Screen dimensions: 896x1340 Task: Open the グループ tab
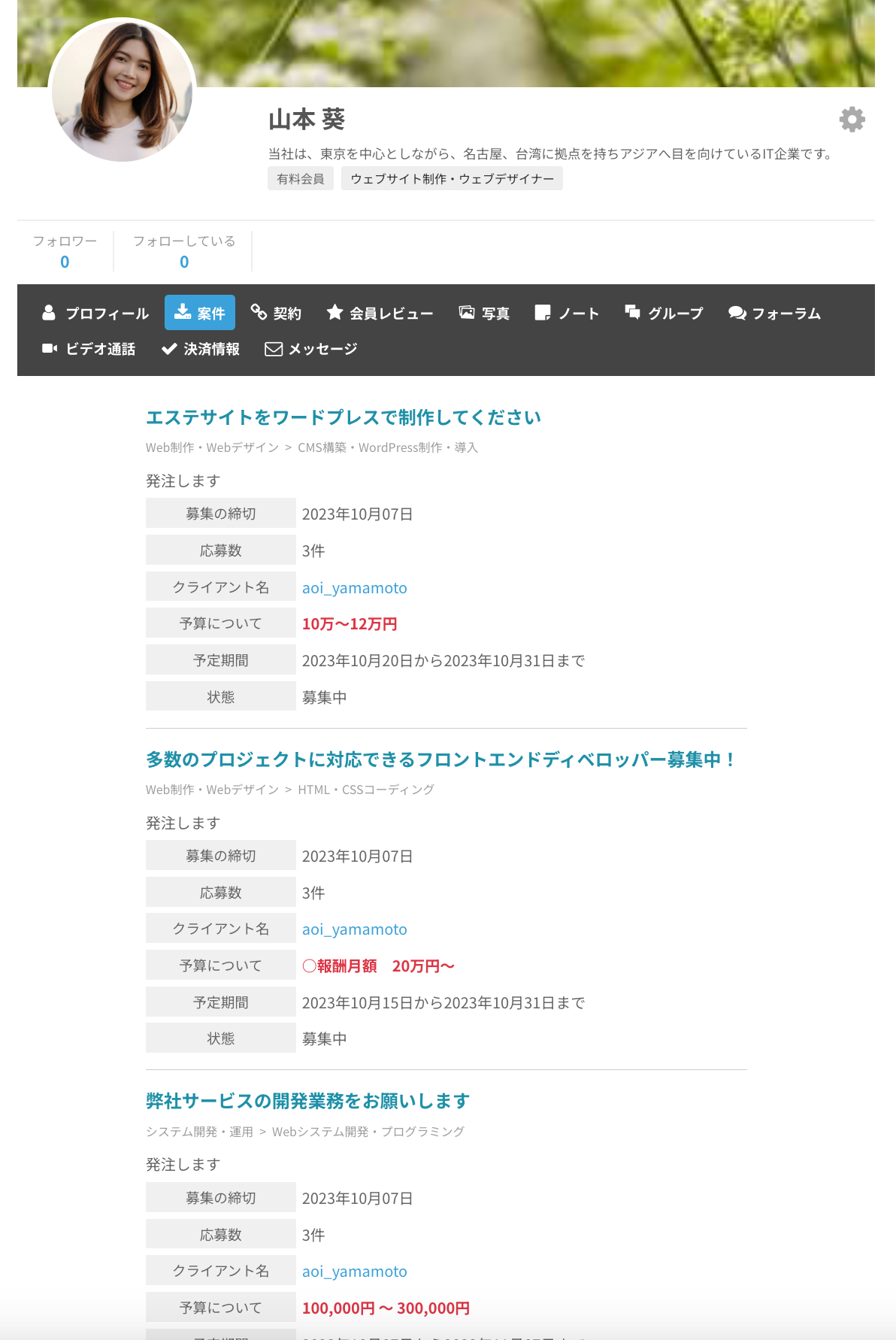coord(664,313)
